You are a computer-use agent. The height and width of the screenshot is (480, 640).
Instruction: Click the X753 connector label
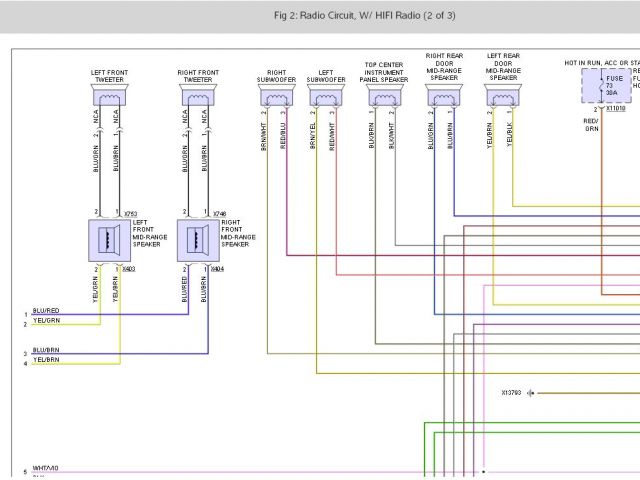[131, 214]
